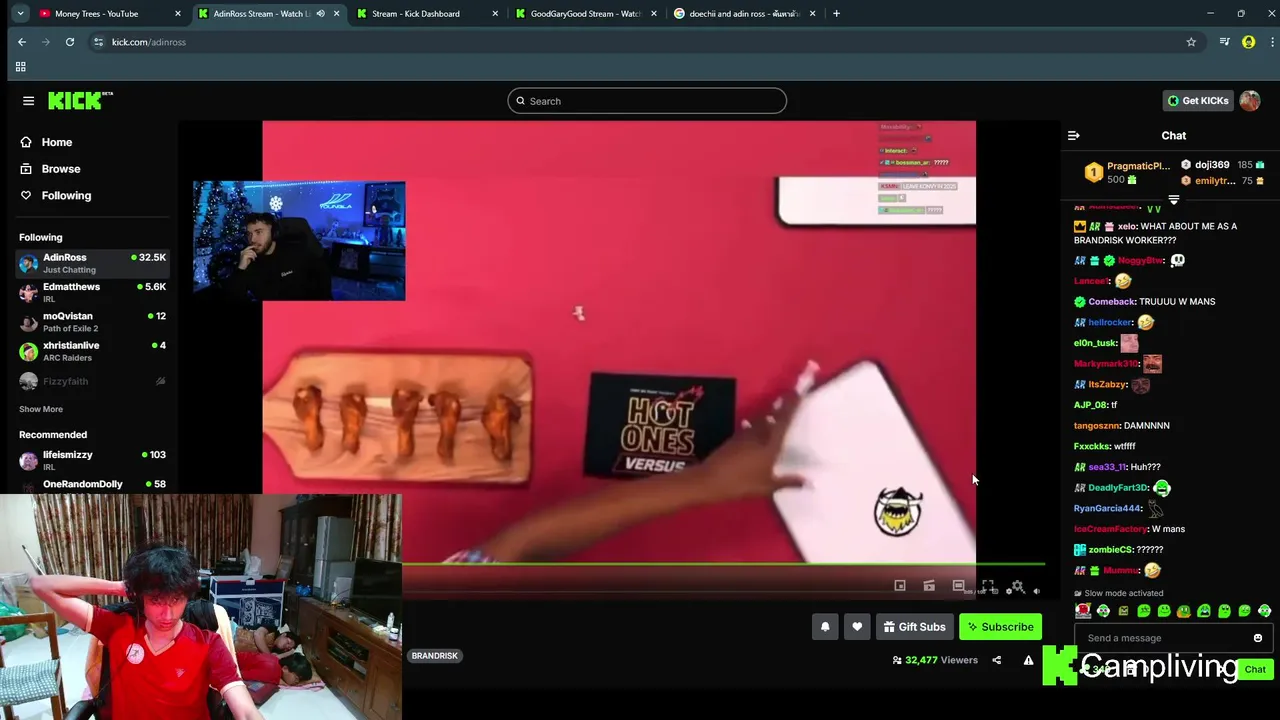
Task: Open the tab search dropdown arrow
Action: point(20,14)
